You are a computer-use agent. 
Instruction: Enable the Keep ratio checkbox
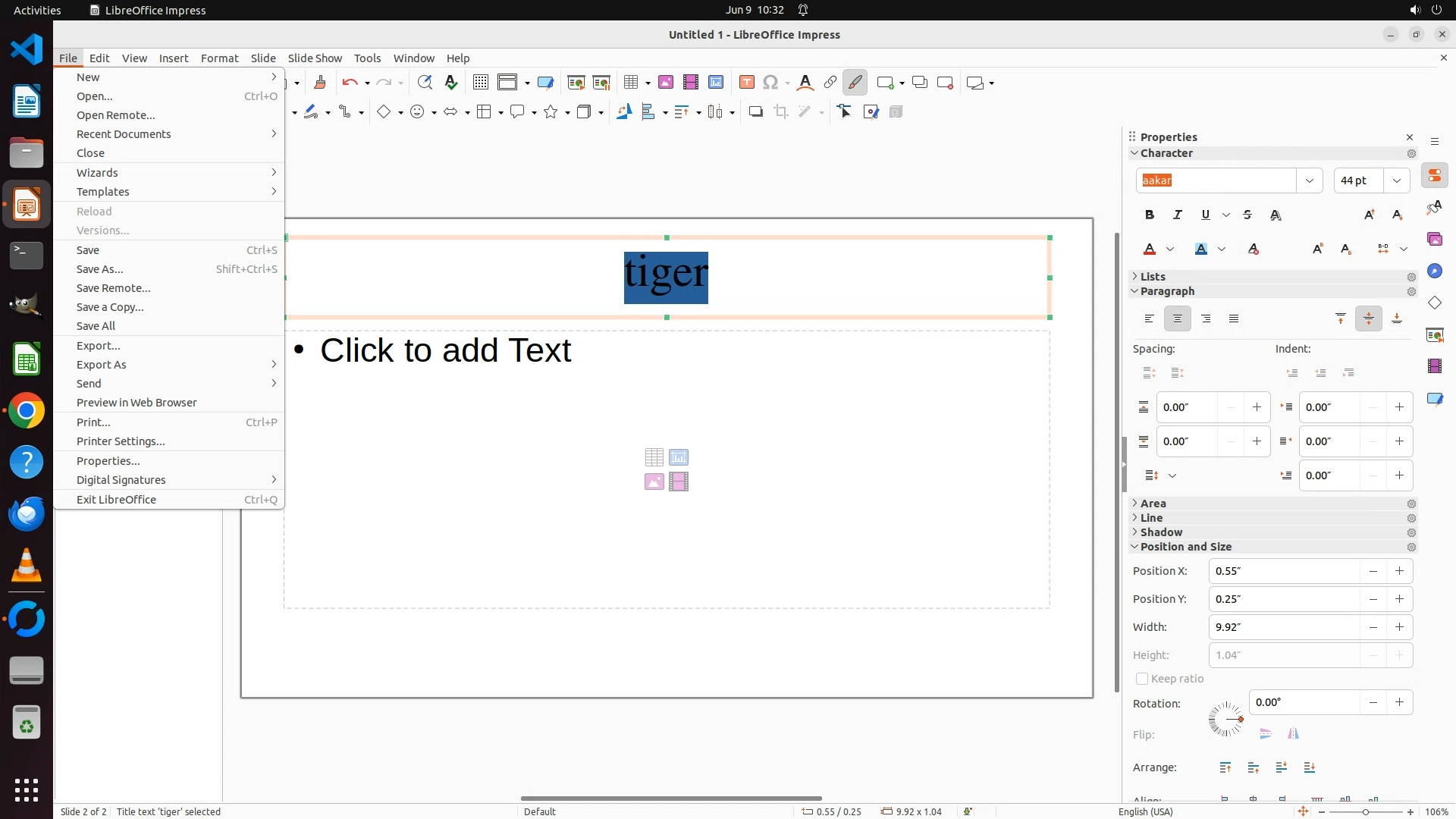click(x=1142, y=679)
